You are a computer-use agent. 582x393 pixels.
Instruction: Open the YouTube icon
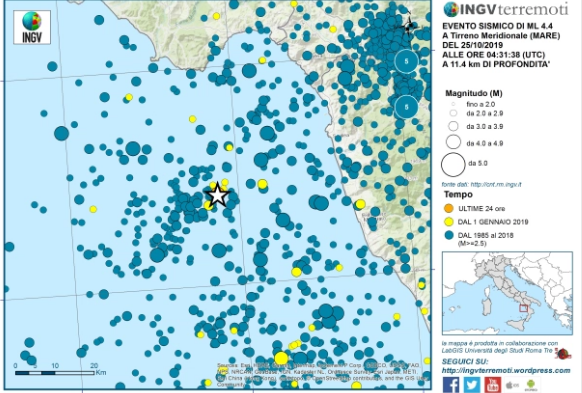(x=493, y=385)
